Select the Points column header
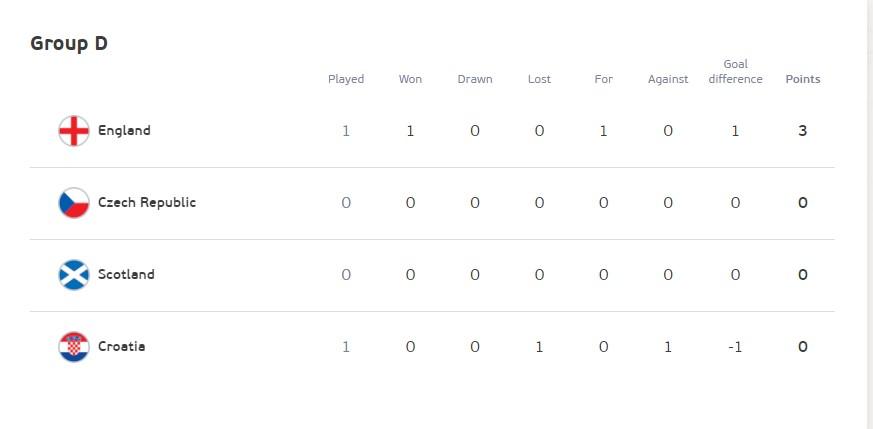 [x=803, y=79]
